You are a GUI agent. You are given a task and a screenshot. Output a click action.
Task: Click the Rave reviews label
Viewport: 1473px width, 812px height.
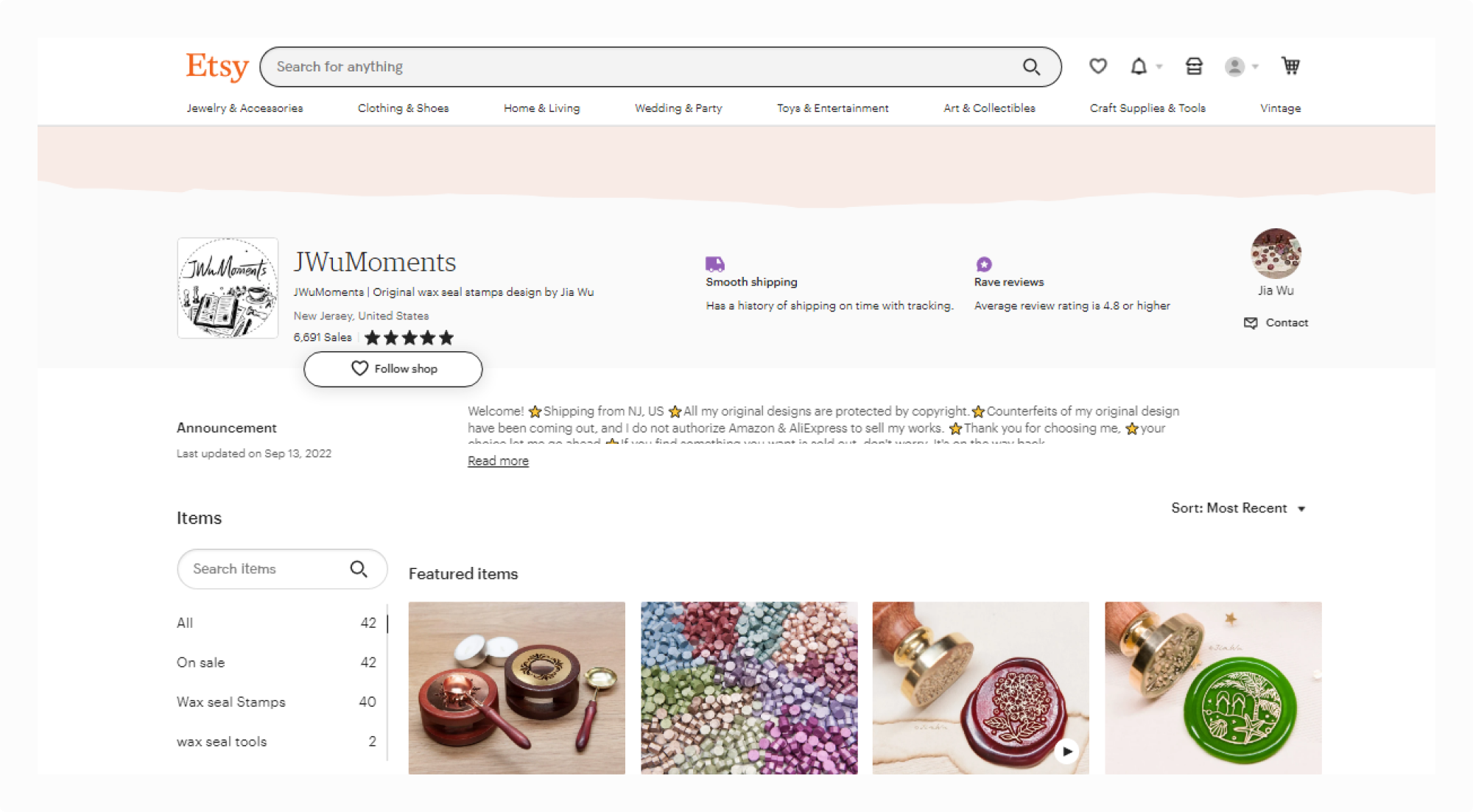[x=1009, y=282]
